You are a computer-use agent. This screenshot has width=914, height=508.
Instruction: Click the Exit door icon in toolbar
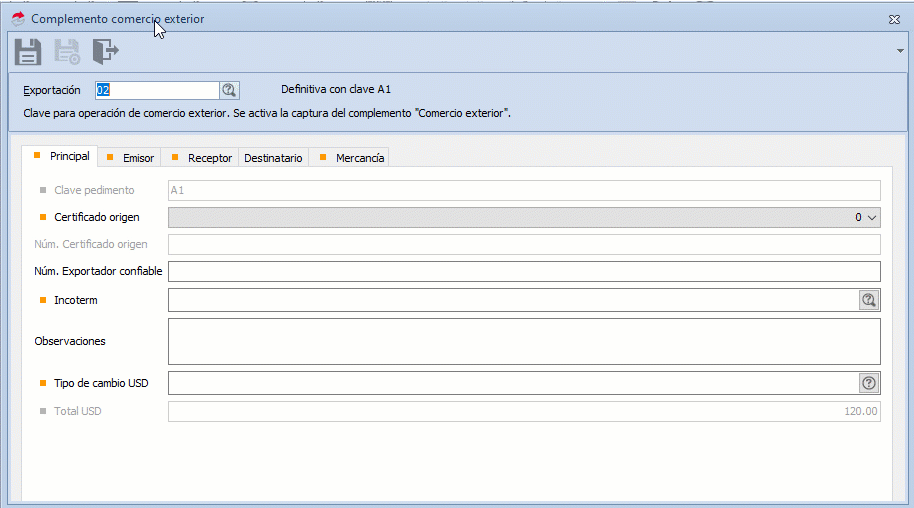tap(105, 51)
